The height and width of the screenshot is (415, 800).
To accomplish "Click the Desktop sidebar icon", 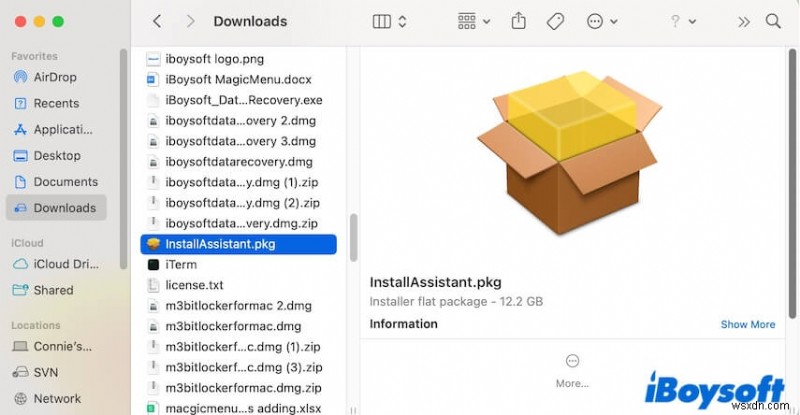I will [x=20, y=156].
